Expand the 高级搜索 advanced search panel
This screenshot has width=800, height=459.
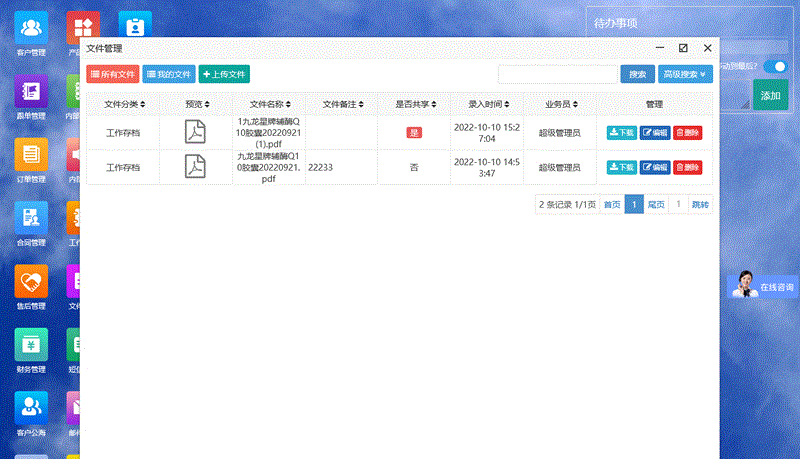click(685, 74)
